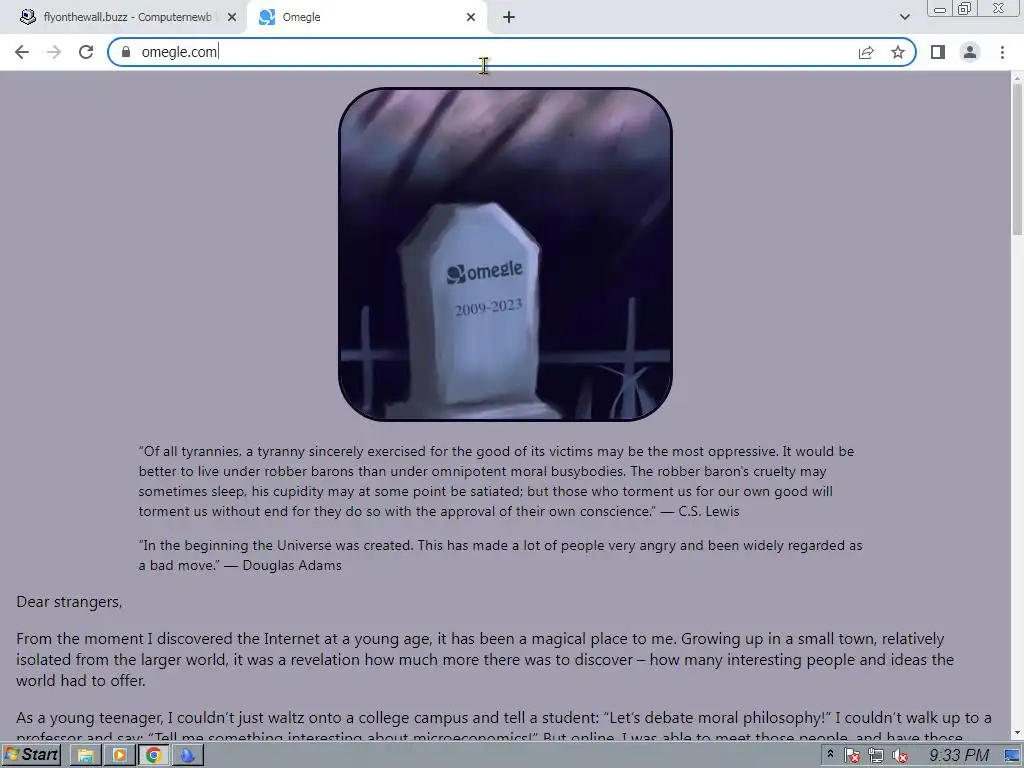Image resolution: width=1024 pixels, height=768 pixels.
Task: Expand the tab search dropdown
Action: tap(904, 17)
